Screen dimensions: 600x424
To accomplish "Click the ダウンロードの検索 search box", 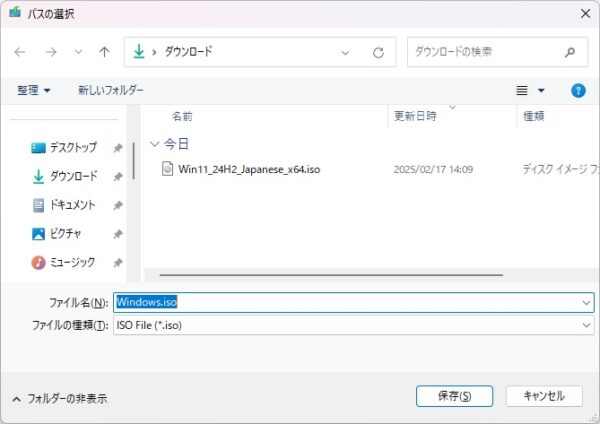I will (497, 52).
